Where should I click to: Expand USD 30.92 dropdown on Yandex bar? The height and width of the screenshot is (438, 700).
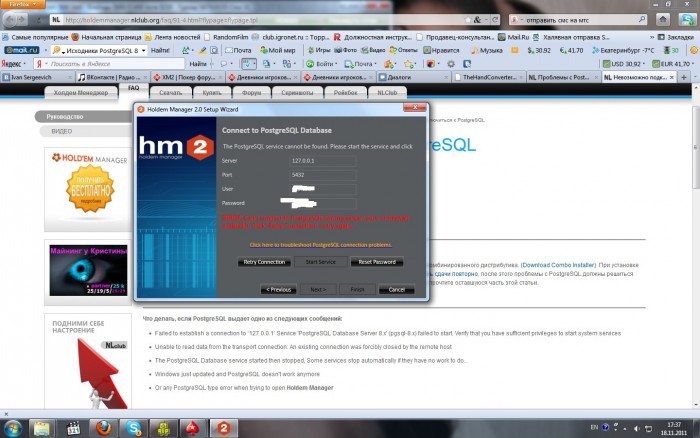[624, 64]
